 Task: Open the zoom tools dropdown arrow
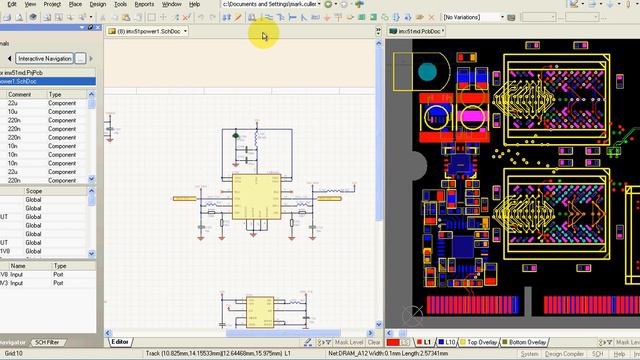(91, 17)
